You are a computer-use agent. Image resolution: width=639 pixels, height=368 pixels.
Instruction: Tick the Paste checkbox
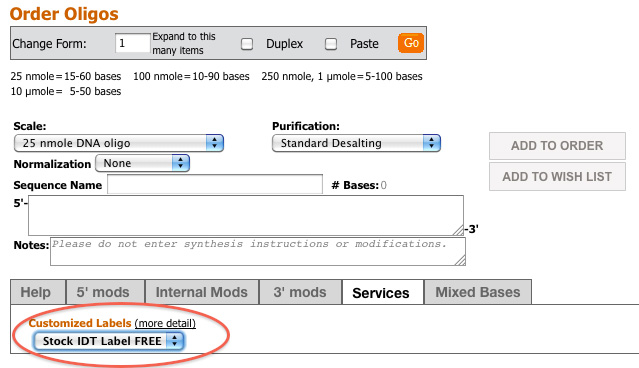331,44
